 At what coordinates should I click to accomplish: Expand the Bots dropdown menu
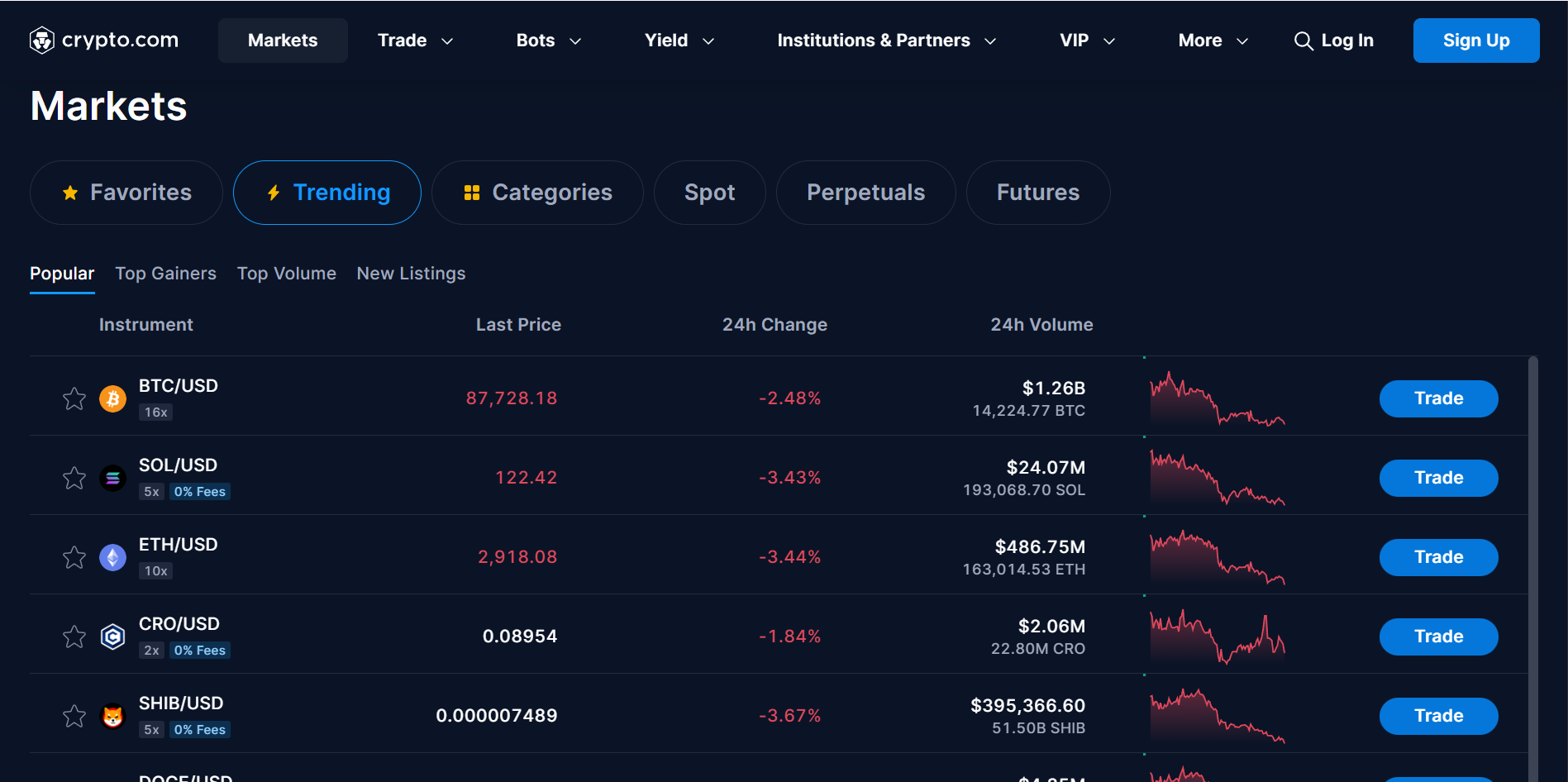coord(549,41)
